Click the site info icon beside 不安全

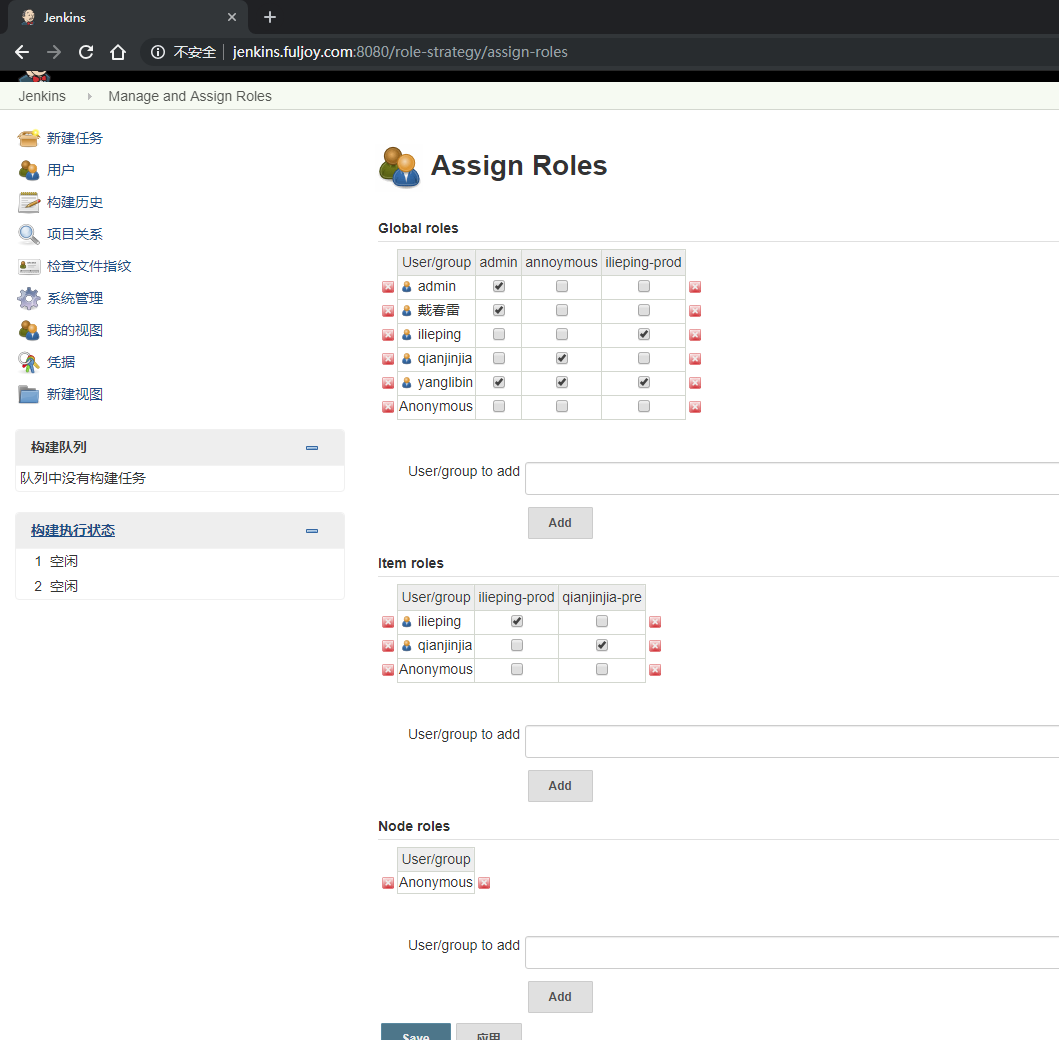[x=157, y=52]
